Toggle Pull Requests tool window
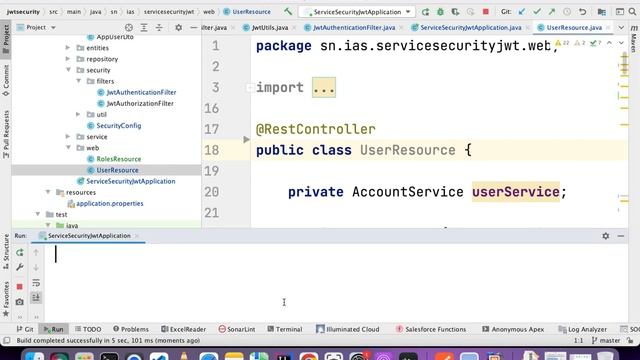 point(6,134)
